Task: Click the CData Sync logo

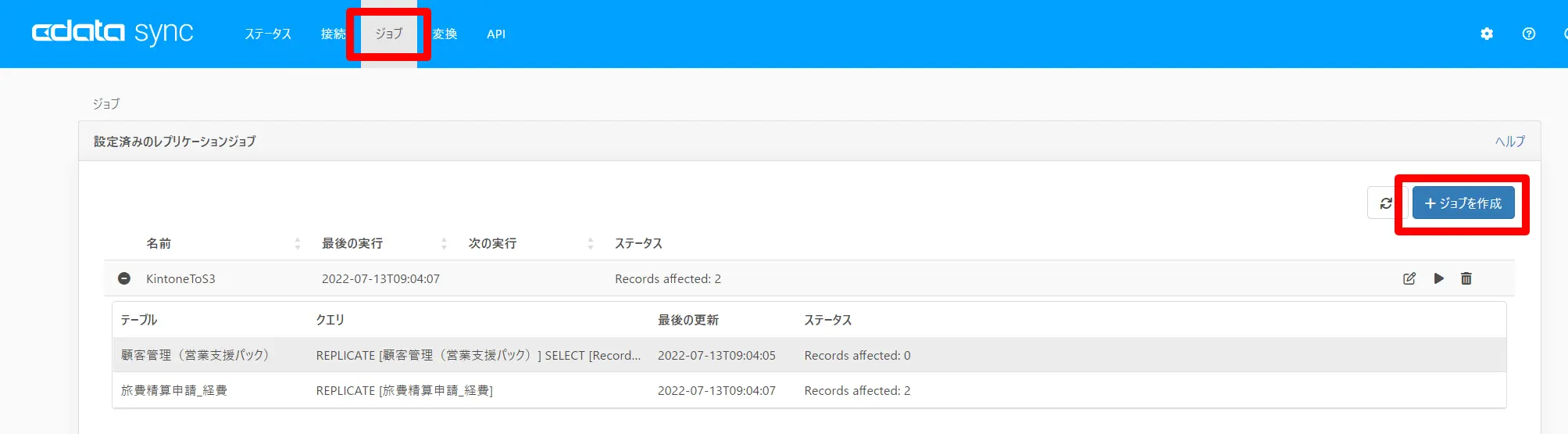Action: click(x=113, y=33)
